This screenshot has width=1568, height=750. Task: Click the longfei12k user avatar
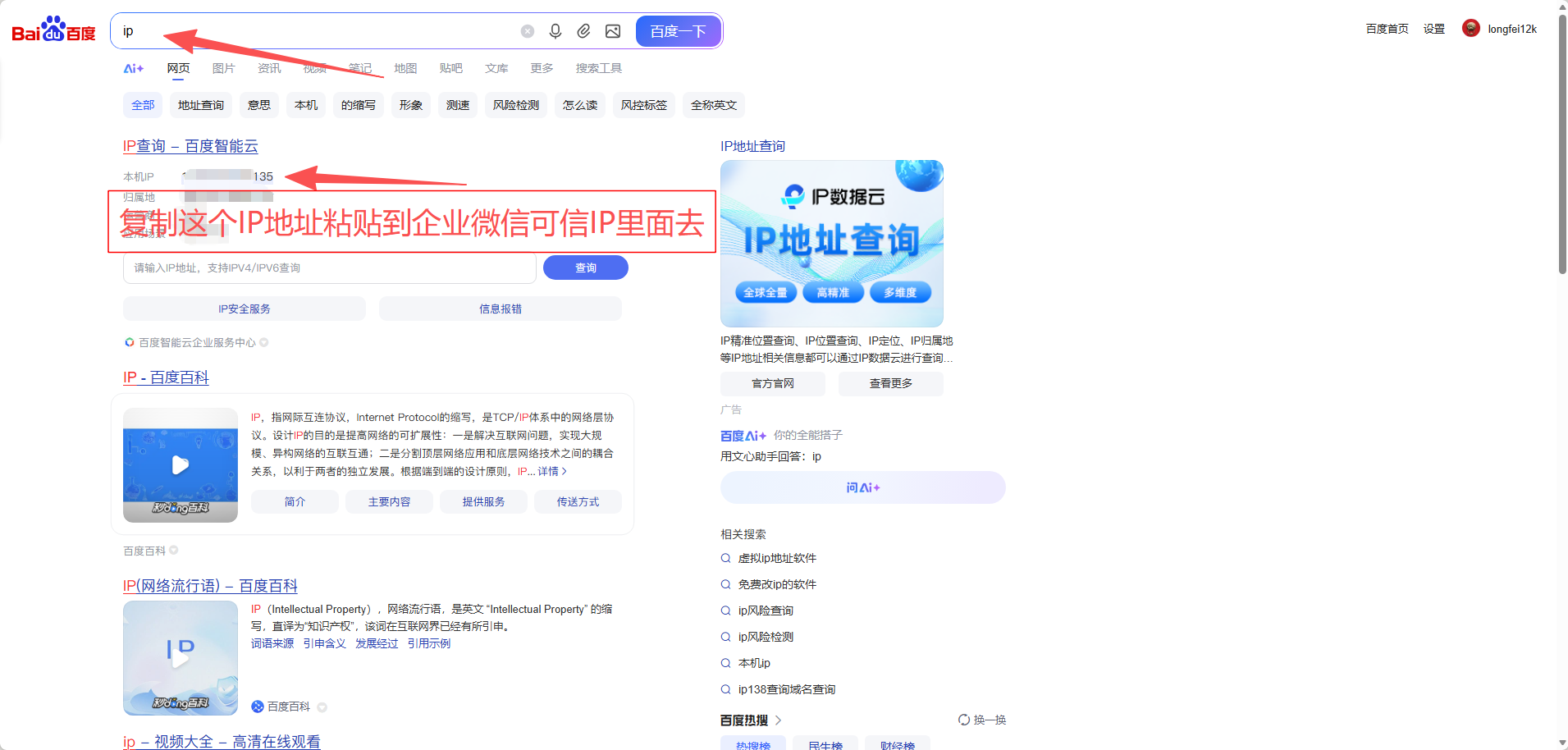(1471, 29)
